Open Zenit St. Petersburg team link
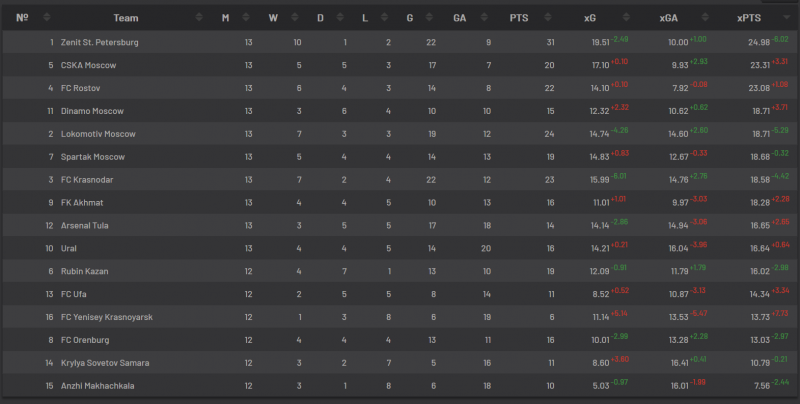 99,42
